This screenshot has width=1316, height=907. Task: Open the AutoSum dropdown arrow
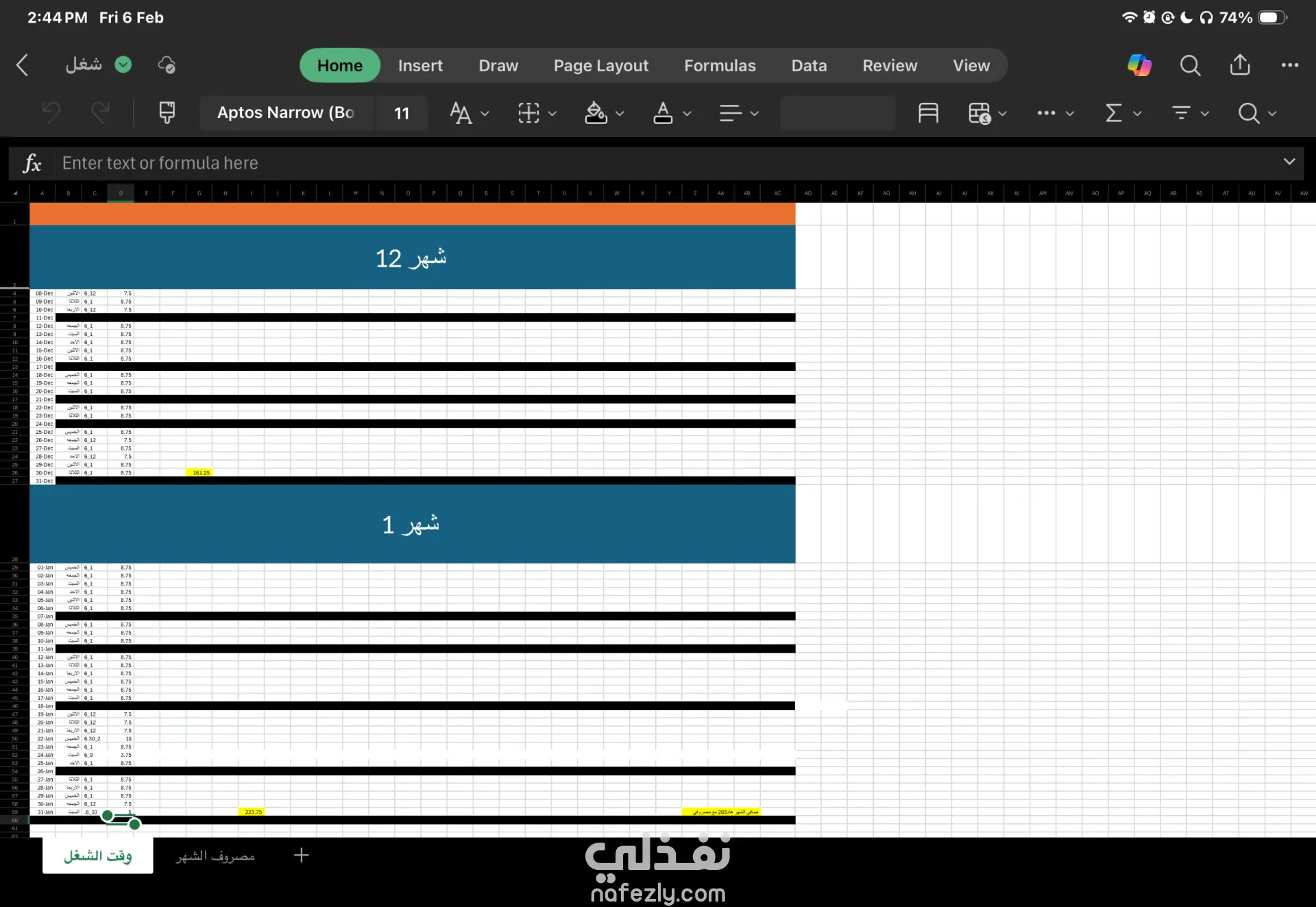pyautogui.click(x=1137, y=113)
